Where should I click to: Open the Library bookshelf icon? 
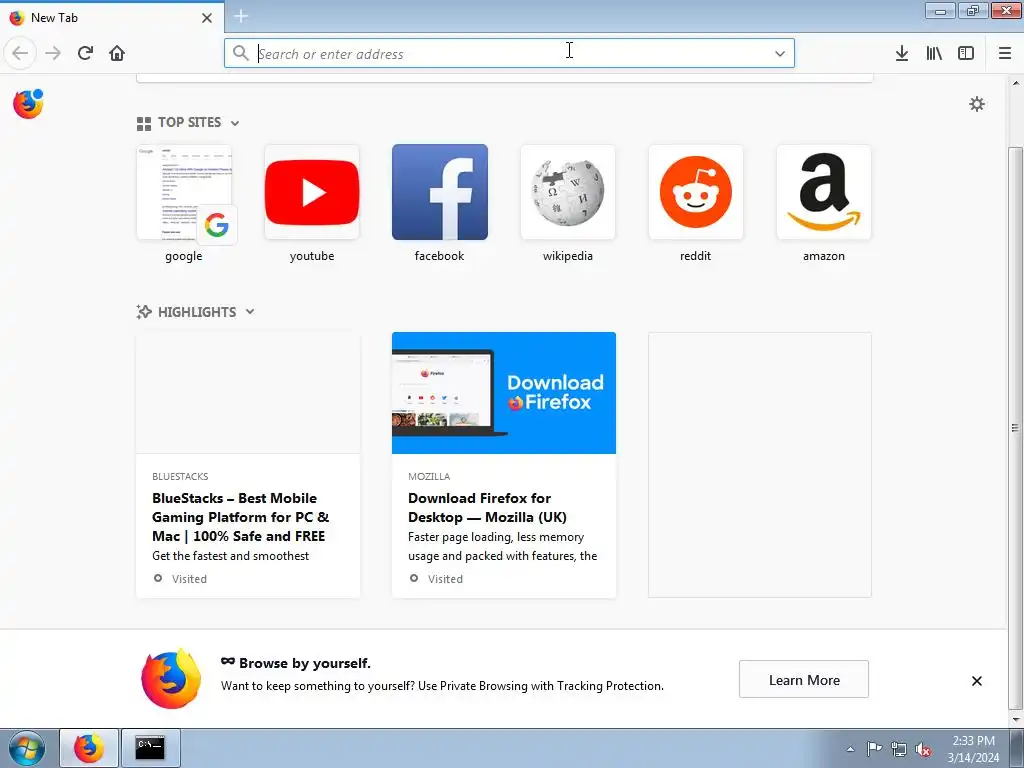[934, 53]
